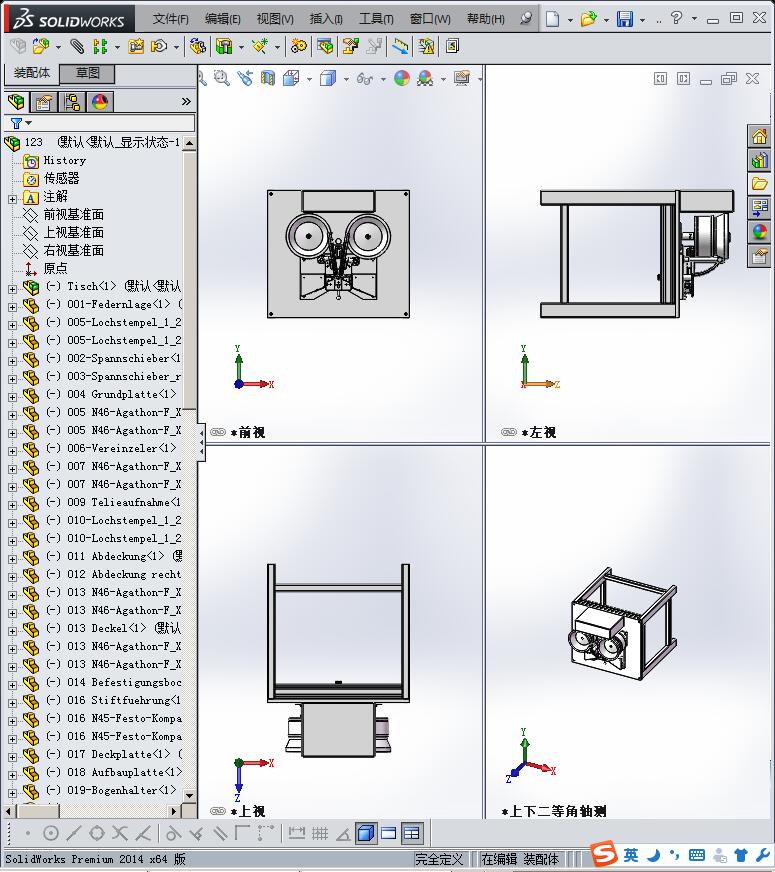
Task: Open Custom Properties task pane icon
Action: click(x=759, y=256)
